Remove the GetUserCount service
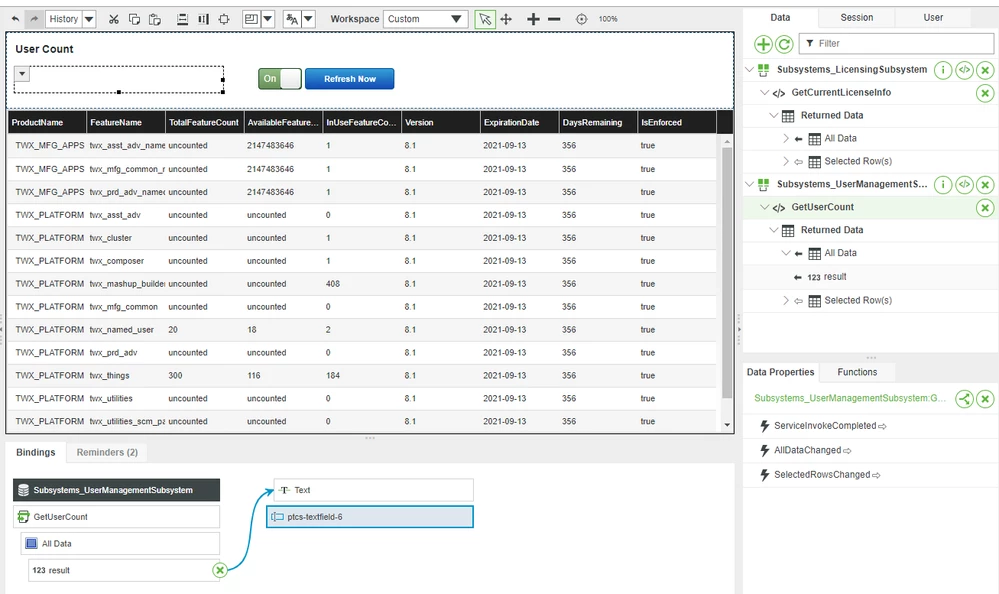The height and width of the screenshot is (594, 999). 985,208
